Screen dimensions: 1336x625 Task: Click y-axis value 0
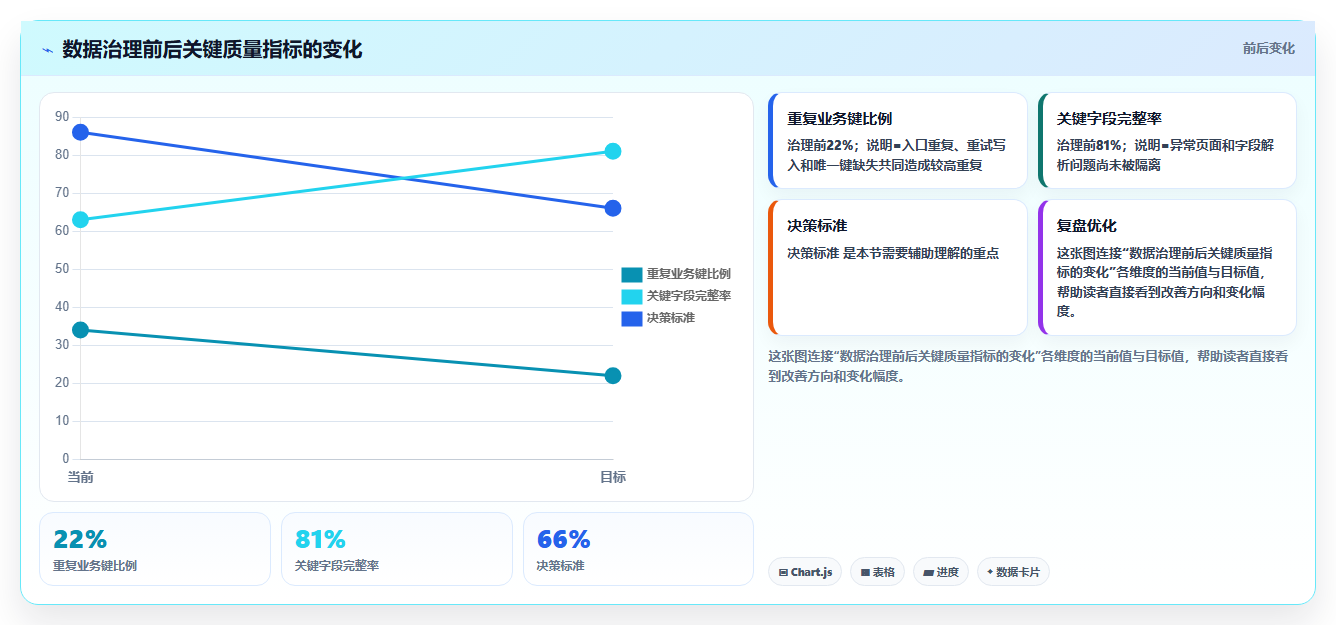(x=66, y=459)
